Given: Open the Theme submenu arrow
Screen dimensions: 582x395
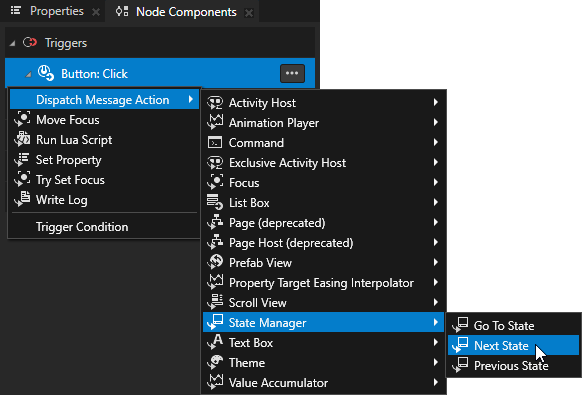Looking at the screenshot, I should [x=436, y=362].
